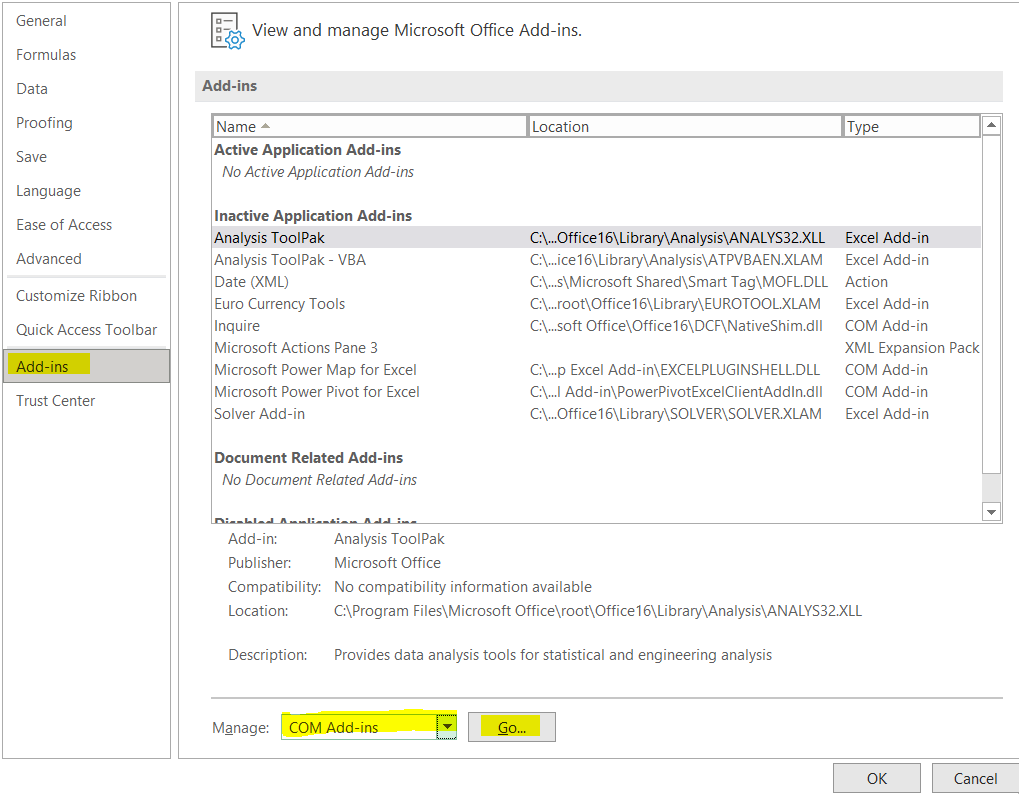Select the Date (XML) add-in row

click(596, 281)
